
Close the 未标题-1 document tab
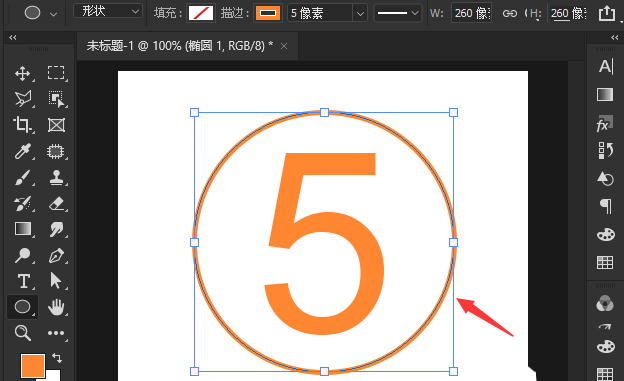[x=284, y=46]
